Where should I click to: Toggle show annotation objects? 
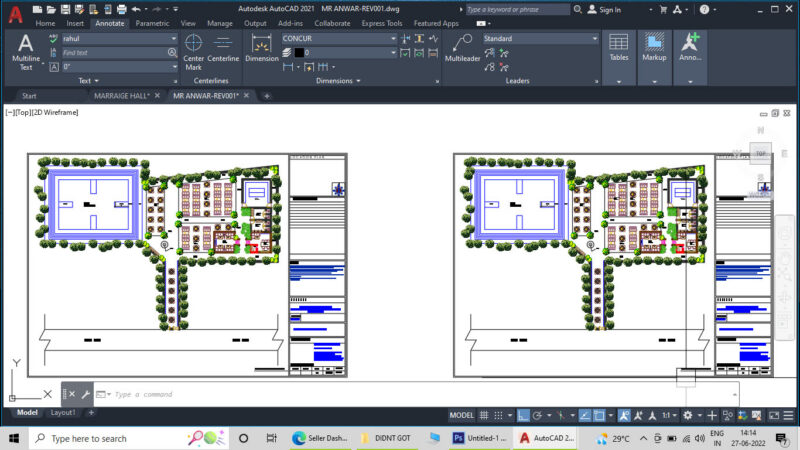pos(624,415)
